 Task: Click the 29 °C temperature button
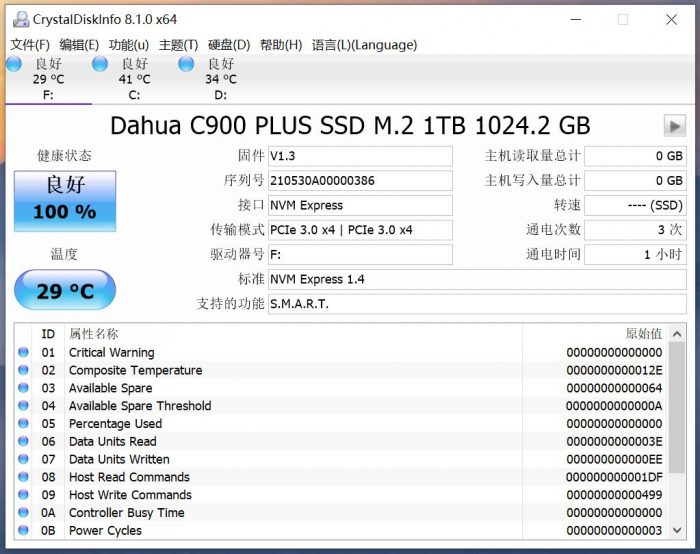coord(65,291)
